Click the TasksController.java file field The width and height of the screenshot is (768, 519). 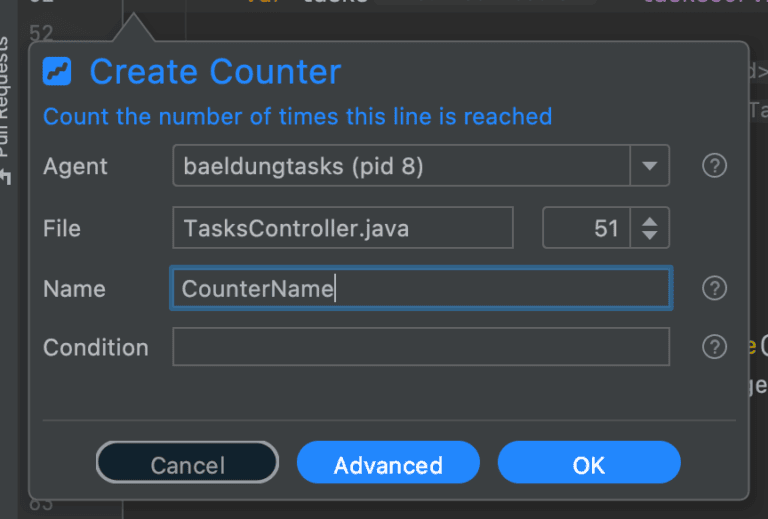[x=342, y=228]
